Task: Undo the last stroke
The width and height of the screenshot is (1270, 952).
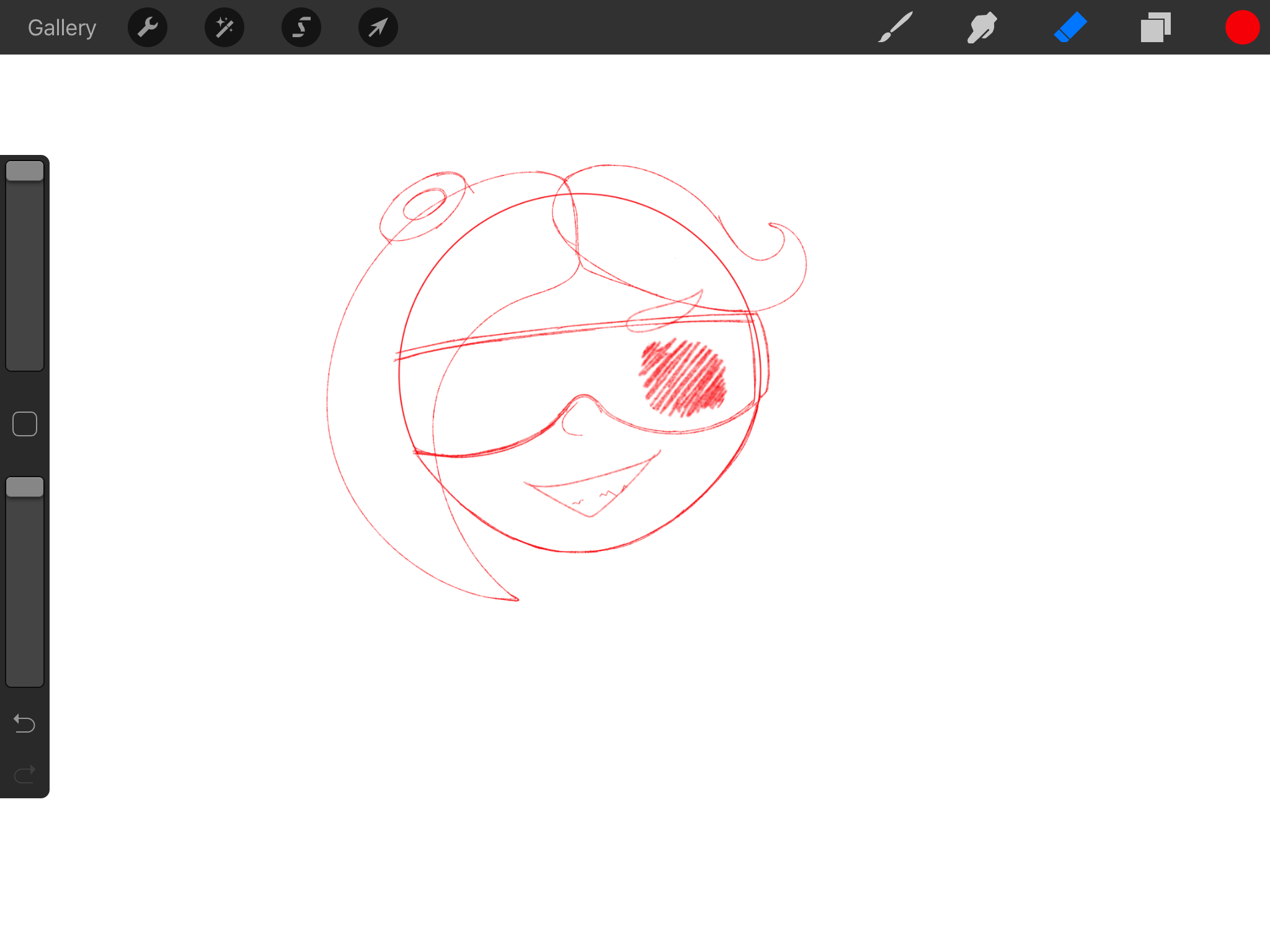Action: (x=25, y=723)
